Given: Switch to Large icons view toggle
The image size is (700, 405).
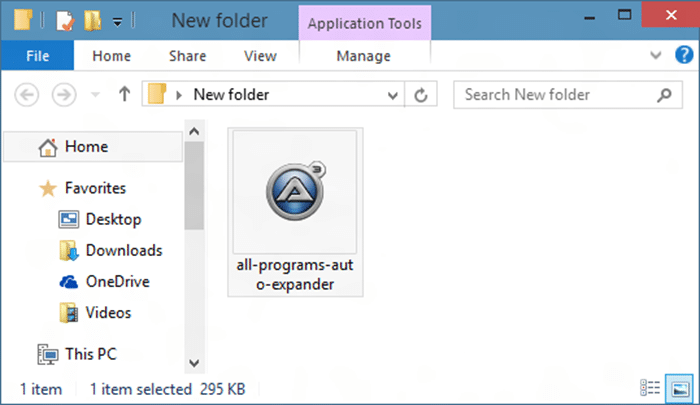Looking at the screenshot, I should pos(679,388).
